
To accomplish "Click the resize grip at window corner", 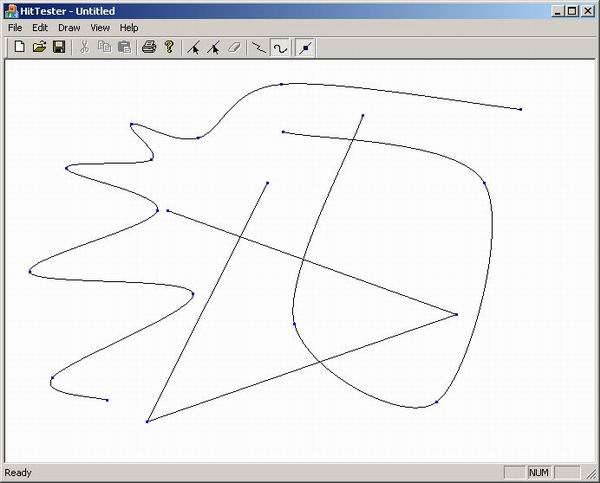I will click(591, 474).
